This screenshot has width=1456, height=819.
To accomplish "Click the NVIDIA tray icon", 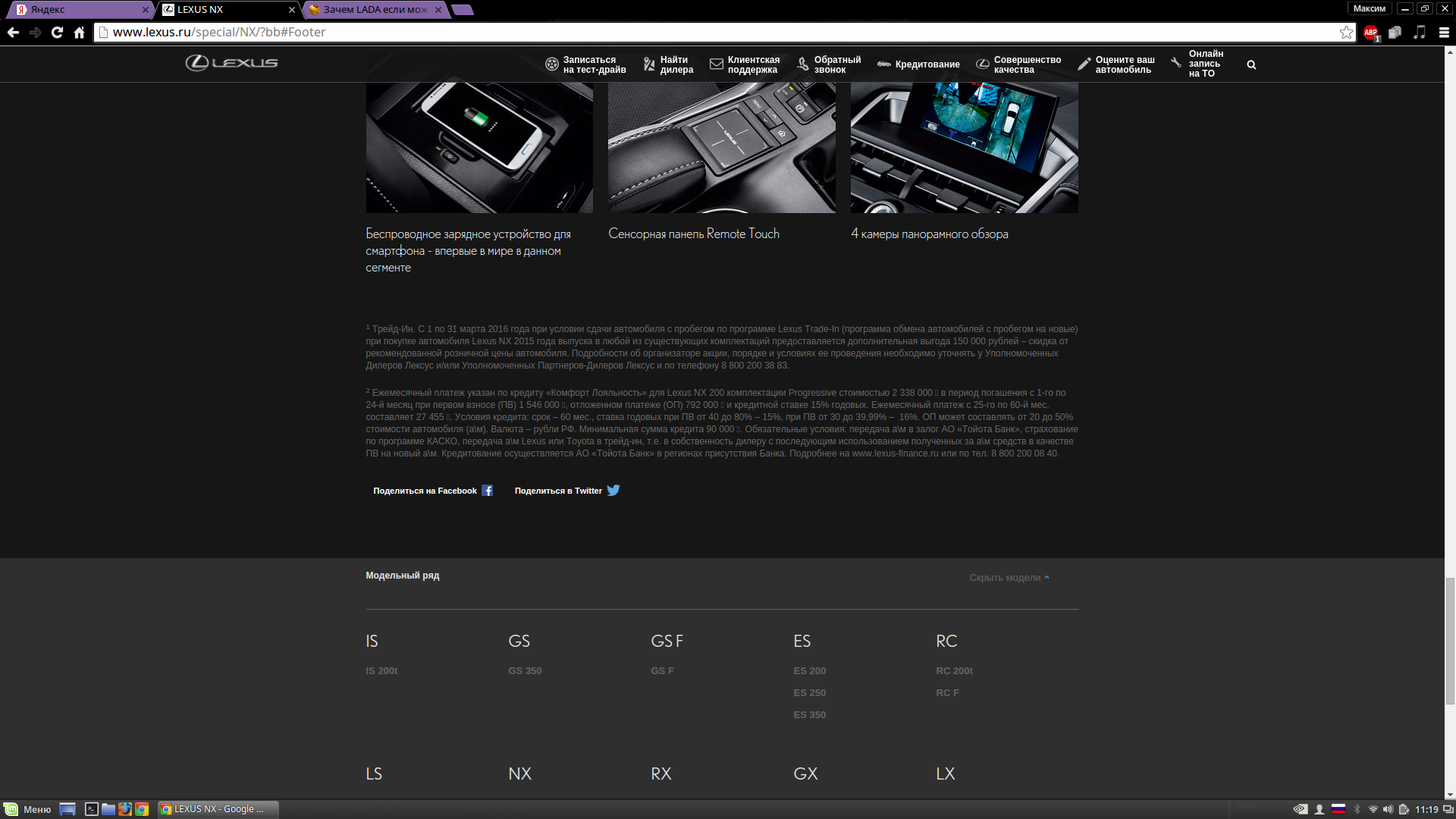I will (x=1301, y=809).
